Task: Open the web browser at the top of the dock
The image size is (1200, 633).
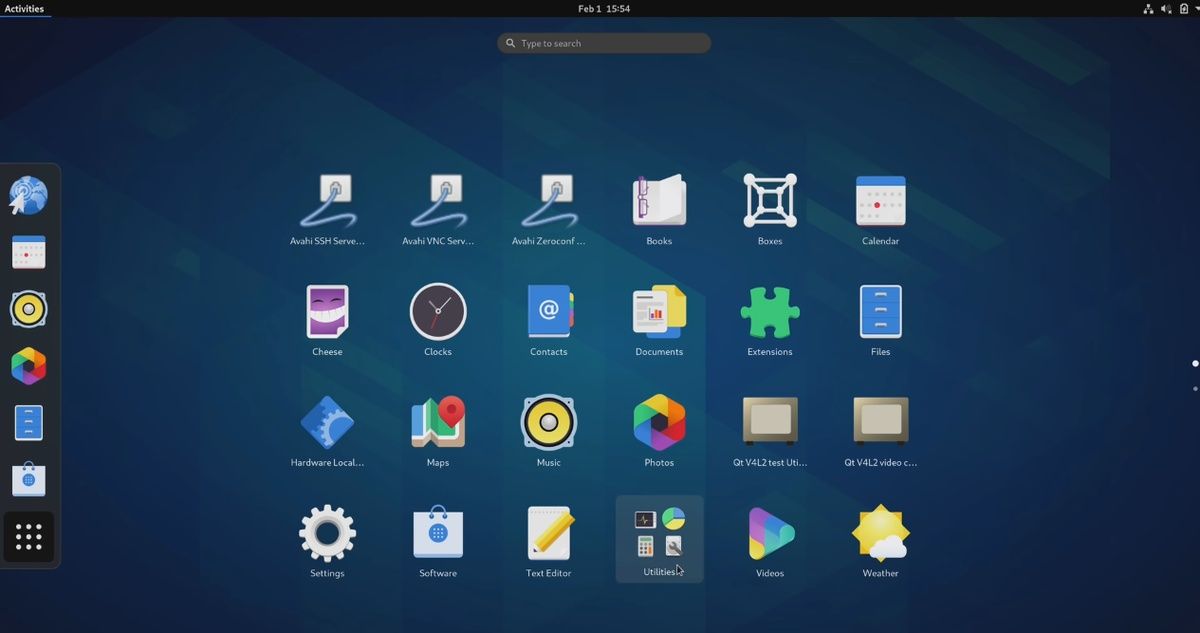Action: 29,195
